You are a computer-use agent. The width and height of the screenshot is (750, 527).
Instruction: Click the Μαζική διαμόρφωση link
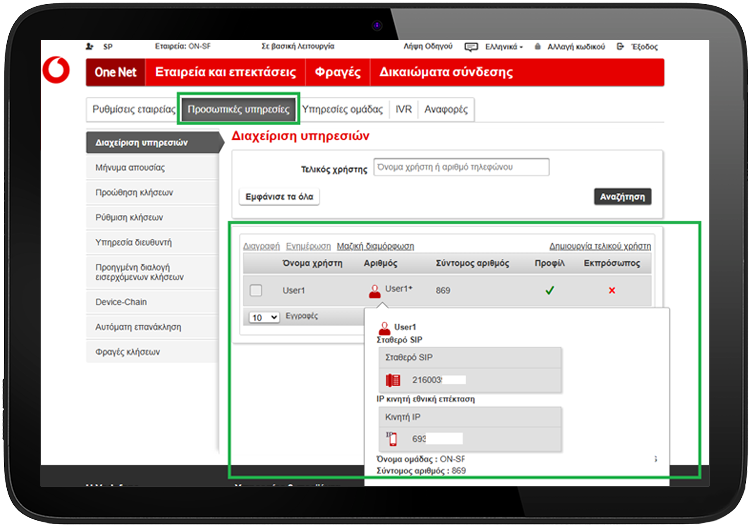(x=375, y=246)
